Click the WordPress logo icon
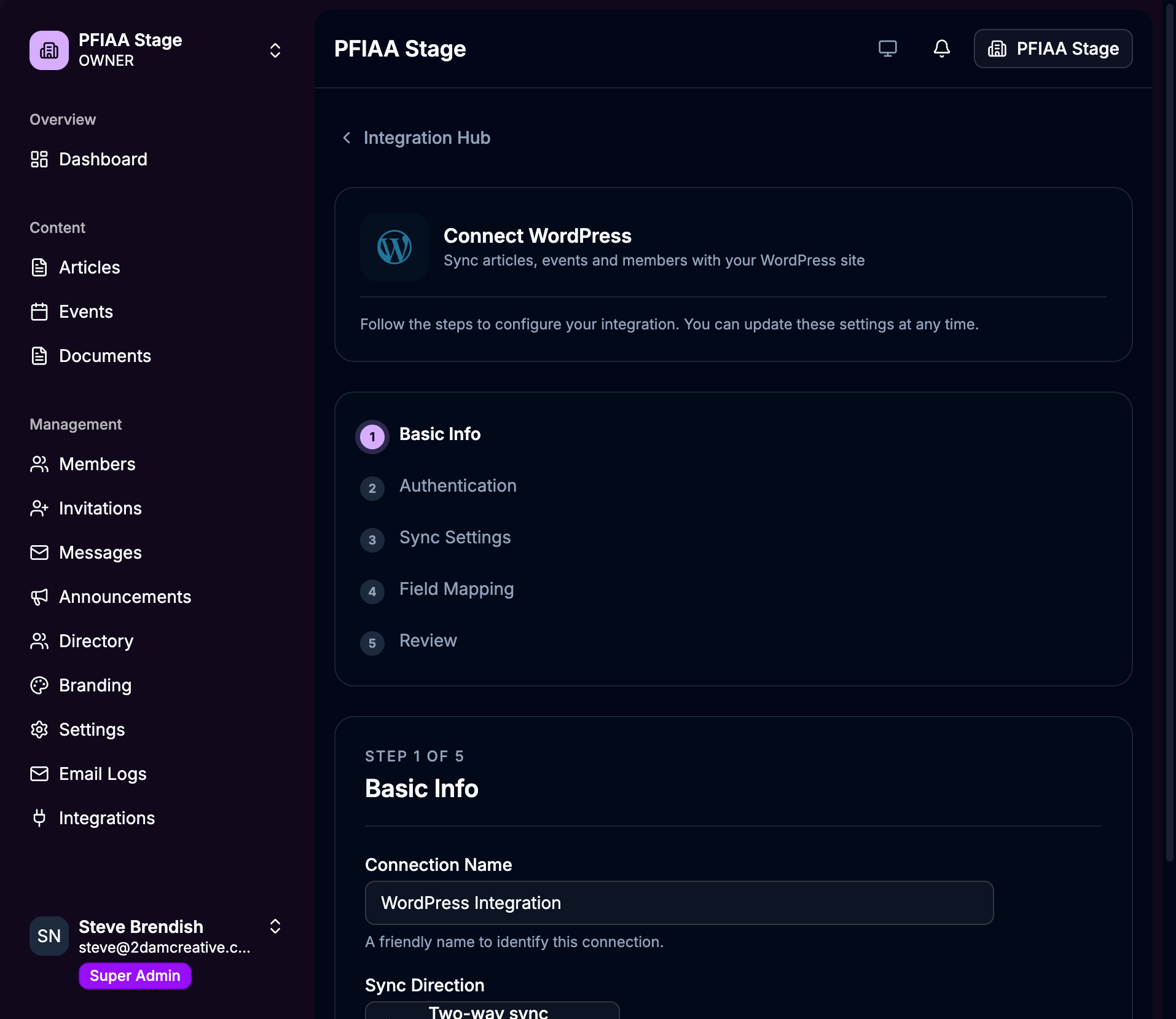This screenshot has width=1176, height=1019. click(x=394, y=247)
